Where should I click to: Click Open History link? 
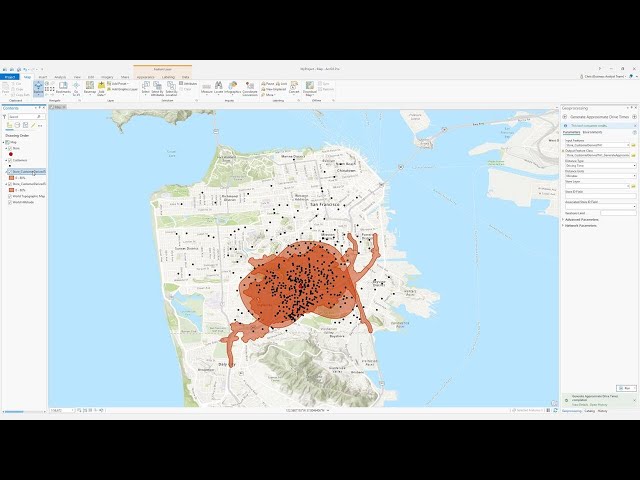(x=598, y=404)
